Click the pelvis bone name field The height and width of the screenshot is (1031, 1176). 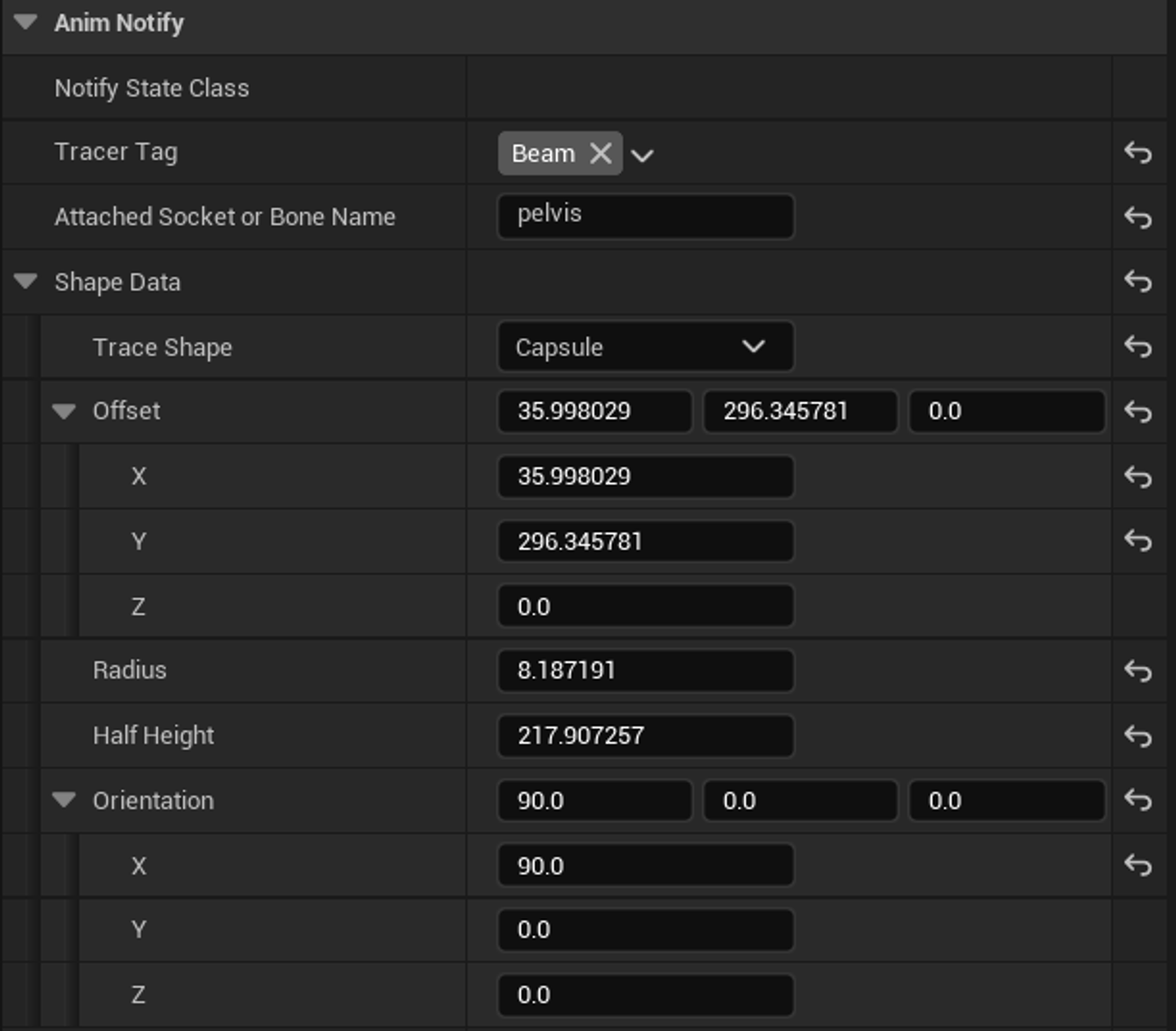[x=645, y=216]
